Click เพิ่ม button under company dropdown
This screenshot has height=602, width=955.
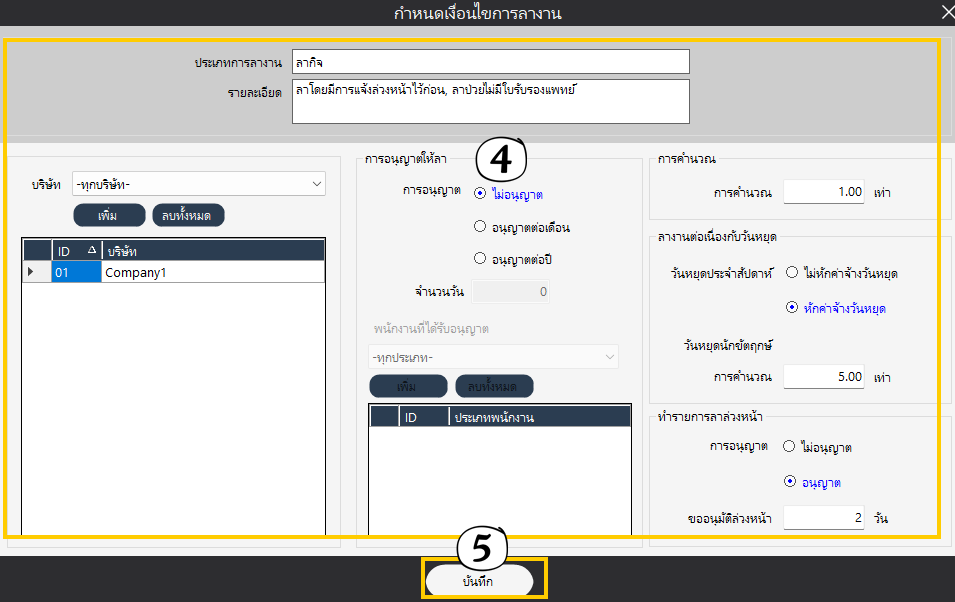[x=109, y=215]
